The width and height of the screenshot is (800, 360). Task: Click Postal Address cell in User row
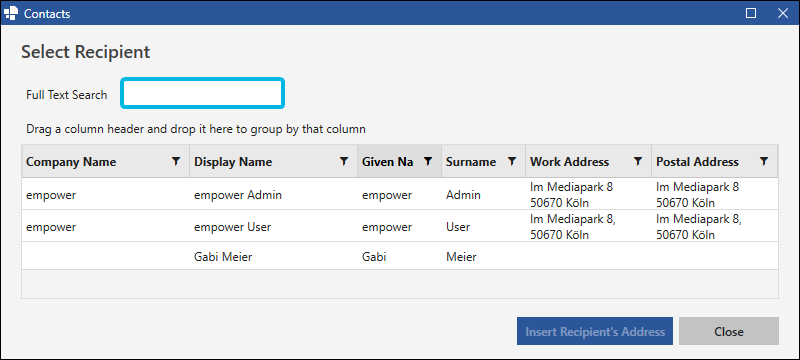point(715,226)
